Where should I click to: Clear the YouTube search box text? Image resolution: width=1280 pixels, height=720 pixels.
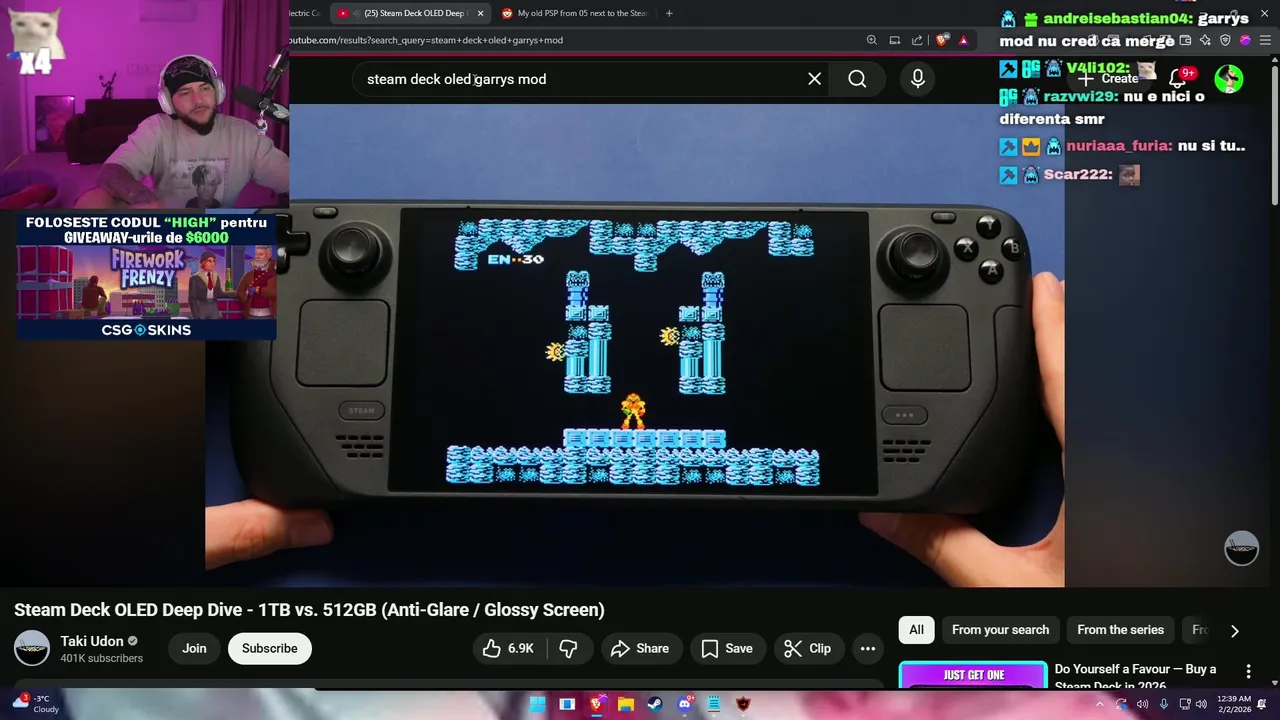[815, 79]
